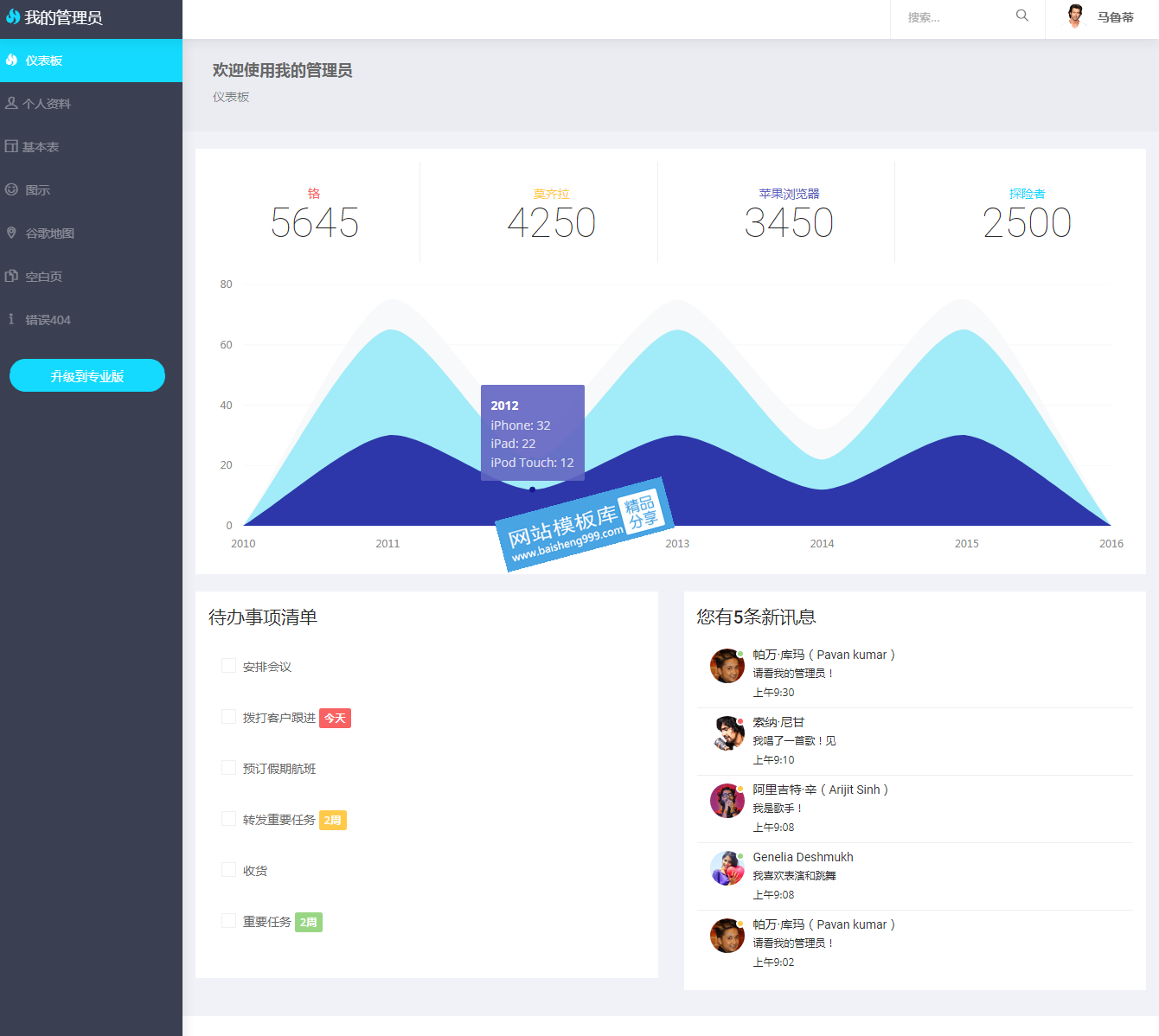Click the flame logo icon beside 我的管理员

coord(13,17)
